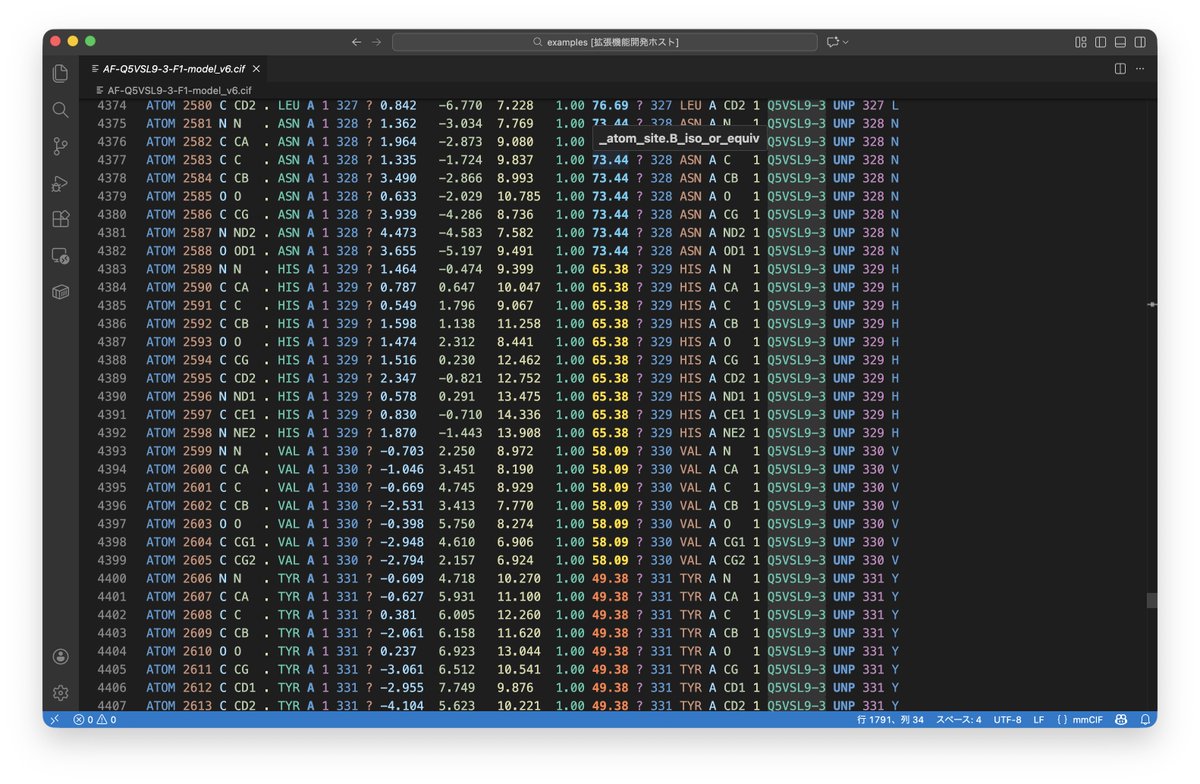
Task: Click the _atom_site.B_iso_or_equiv hover tooltip
Action: pyautogui.click(x=680, y=139)
